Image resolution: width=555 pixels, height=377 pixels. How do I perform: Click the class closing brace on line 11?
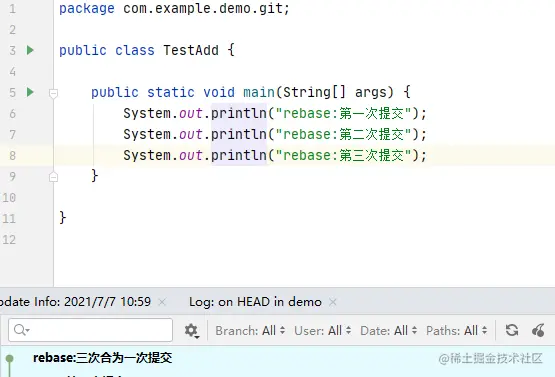[x=63, y=217]
